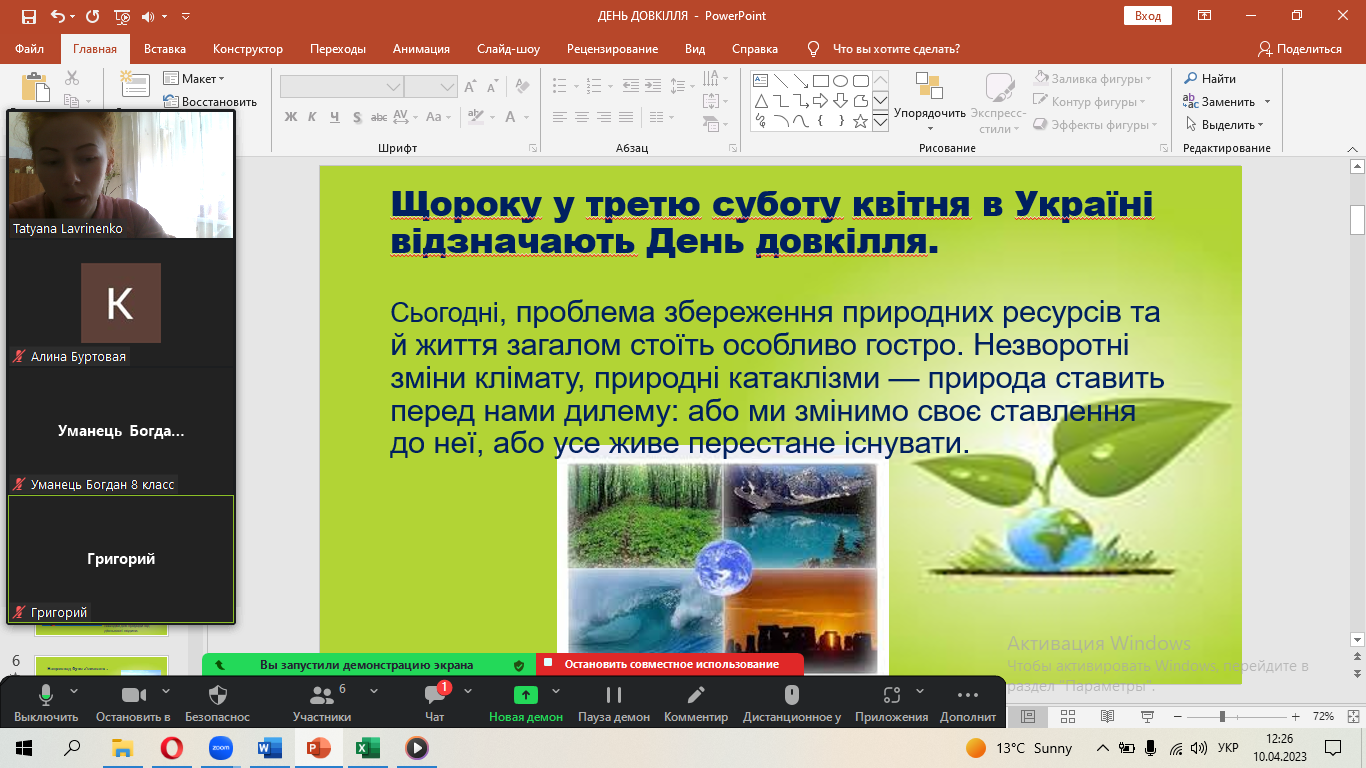Open Zoom security shield icon

(217, 696)
